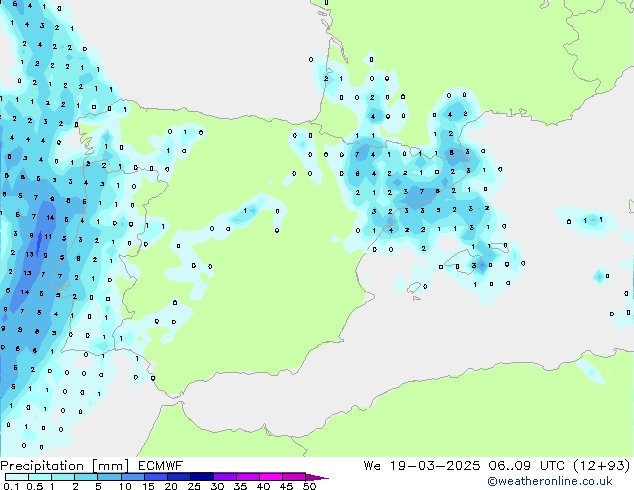Click the 40–45 mm magenta legend swatch
This screenshot has height=490, width=634.
pos(271,477)
